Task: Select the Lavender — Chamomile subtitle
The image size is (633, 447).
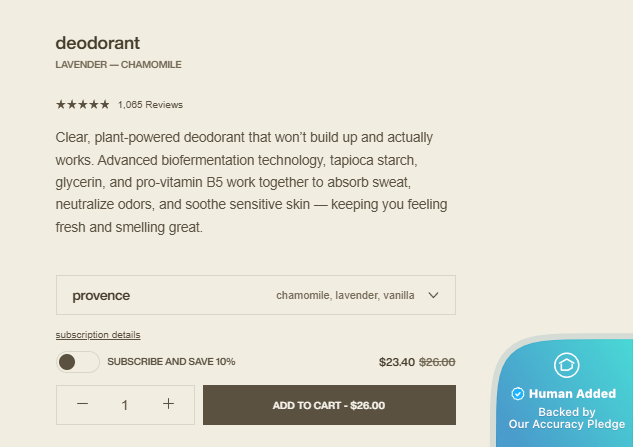Action: point(118,65)
